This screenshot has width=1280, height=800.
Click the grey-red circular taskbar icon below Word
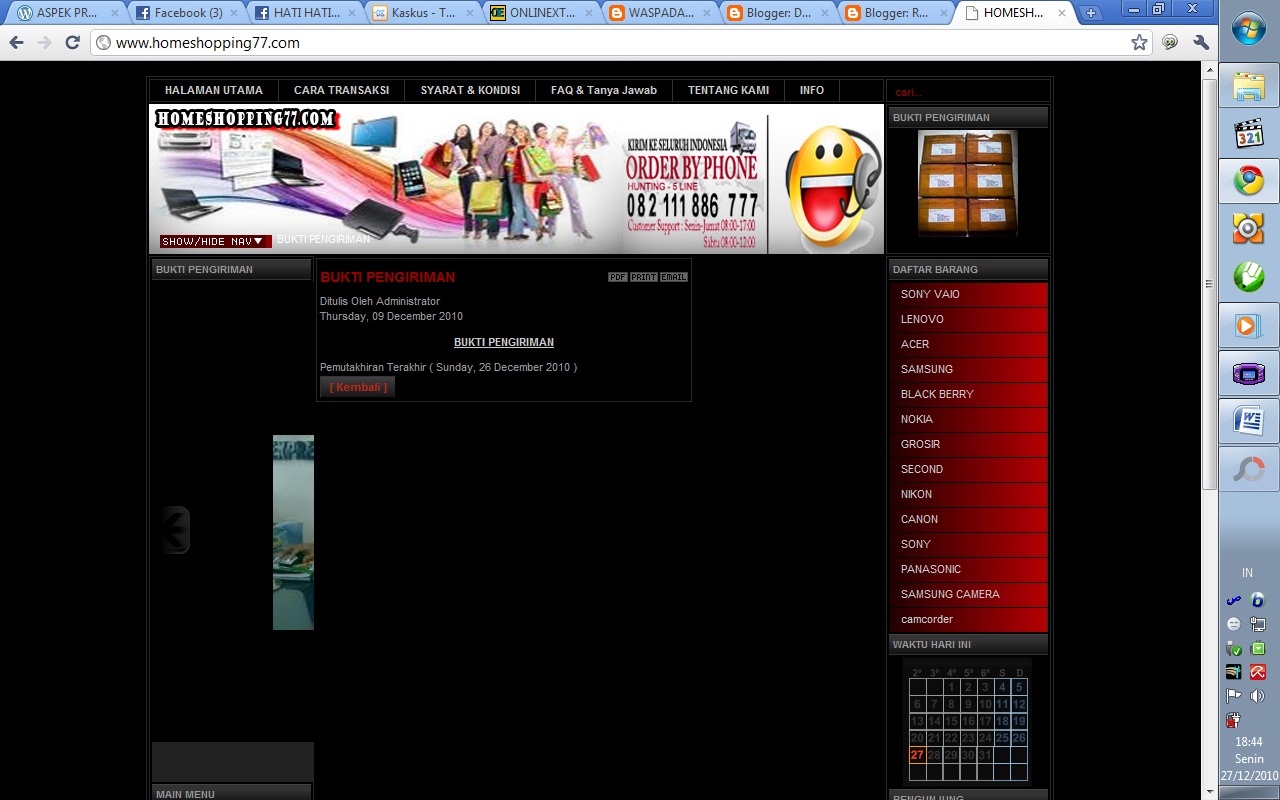[x=1249, y=469]
